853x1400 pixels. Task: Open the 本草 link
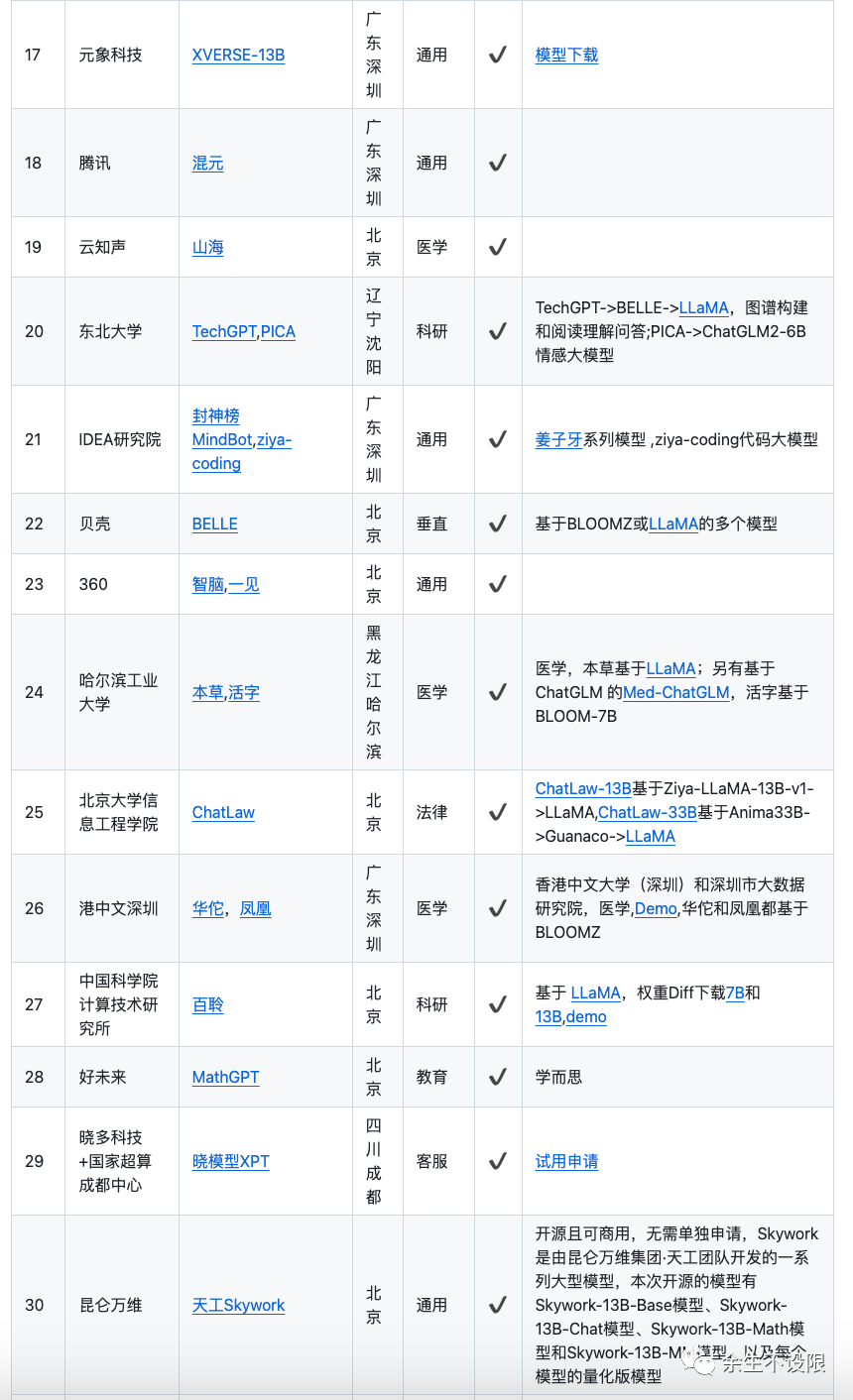point(208,692)
